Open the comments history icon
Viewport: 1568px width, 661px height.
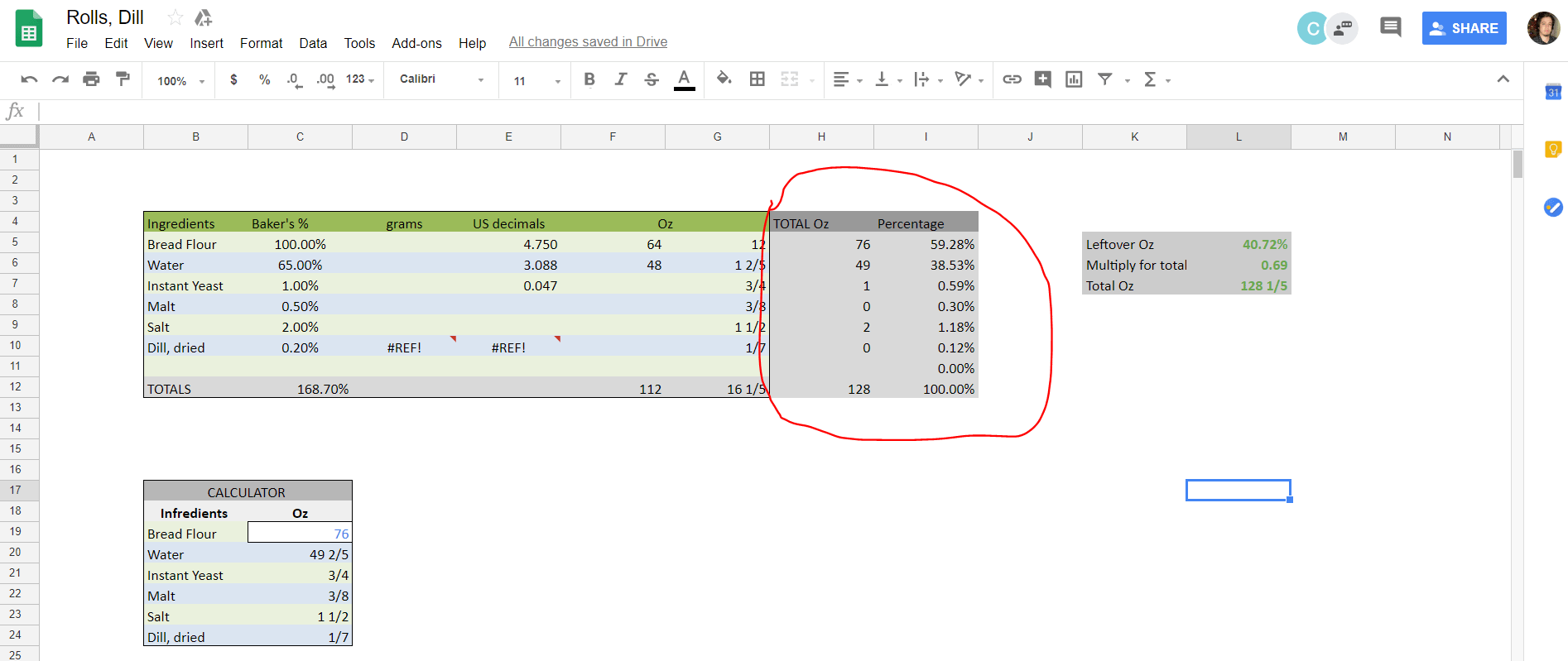(x=1390, y=28)
